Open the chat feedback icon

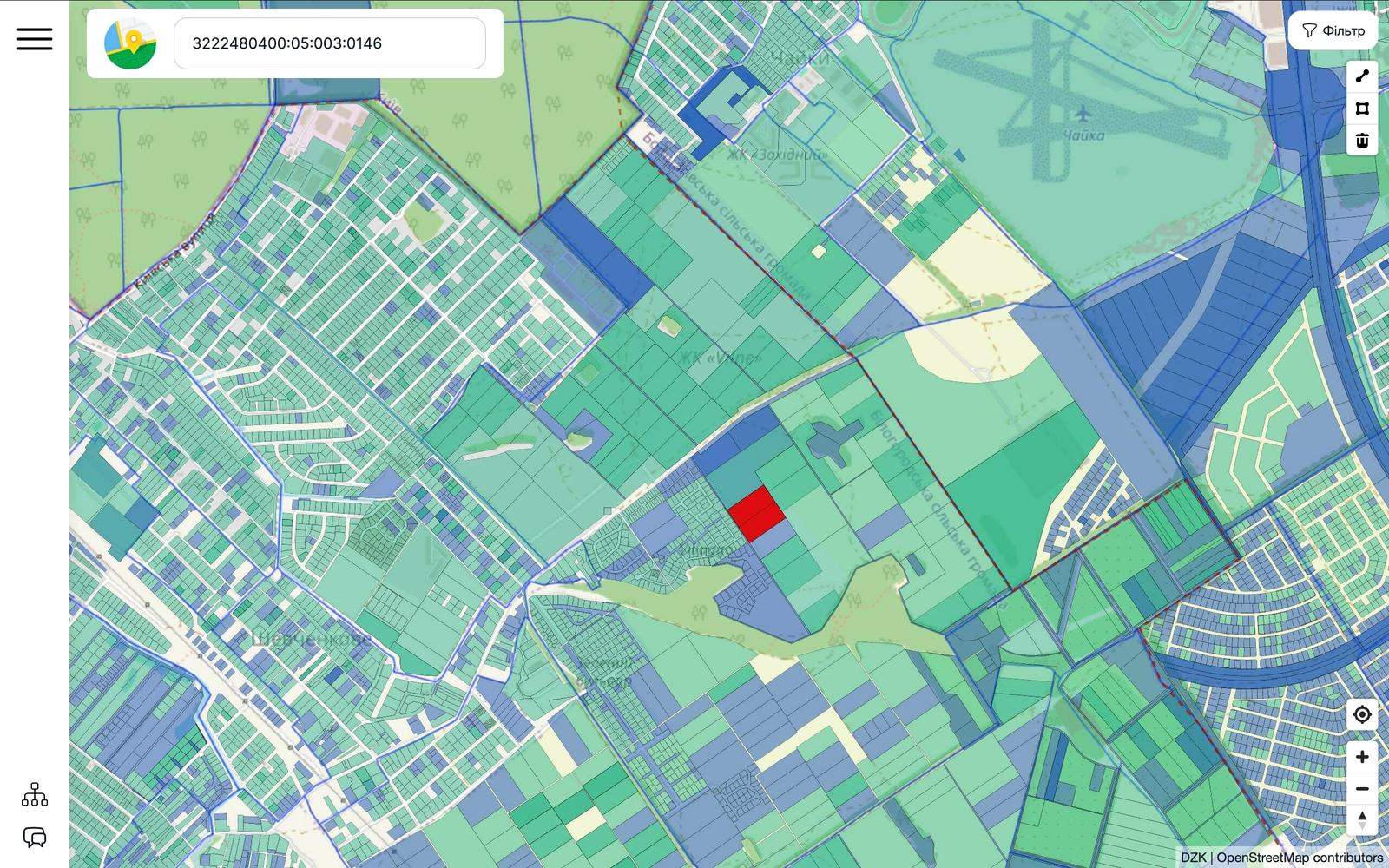click(x=35, y=838)
